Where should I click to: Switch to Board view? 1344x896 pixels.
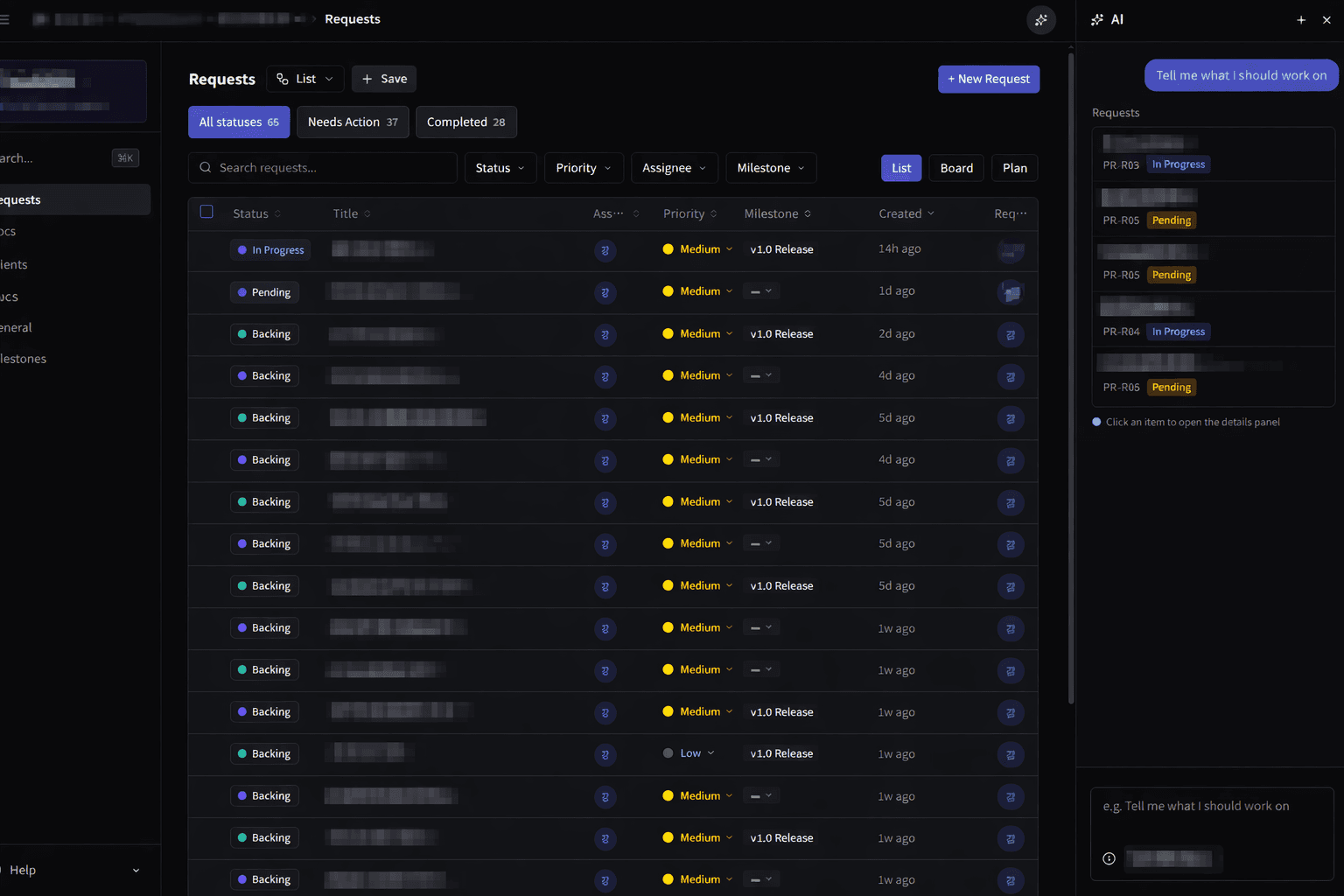[x=955, y=168]
